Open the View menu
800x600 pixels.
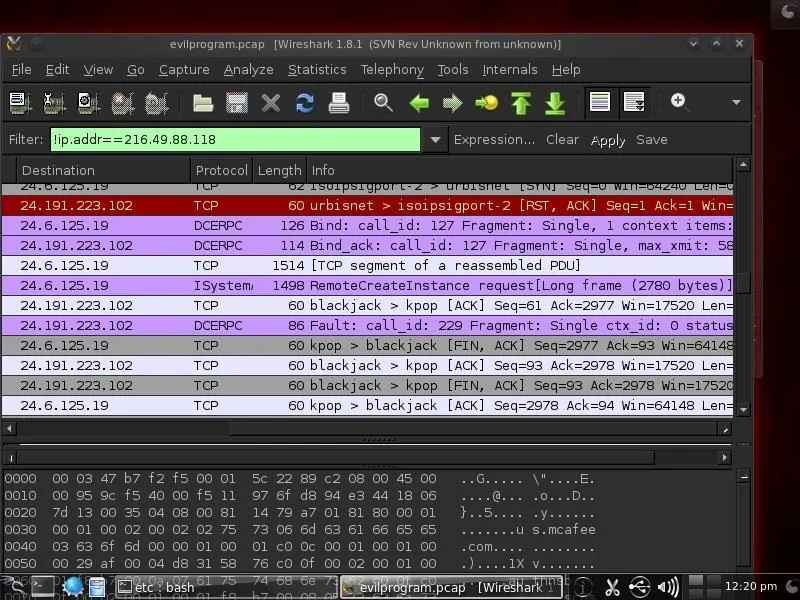point(98,69)
